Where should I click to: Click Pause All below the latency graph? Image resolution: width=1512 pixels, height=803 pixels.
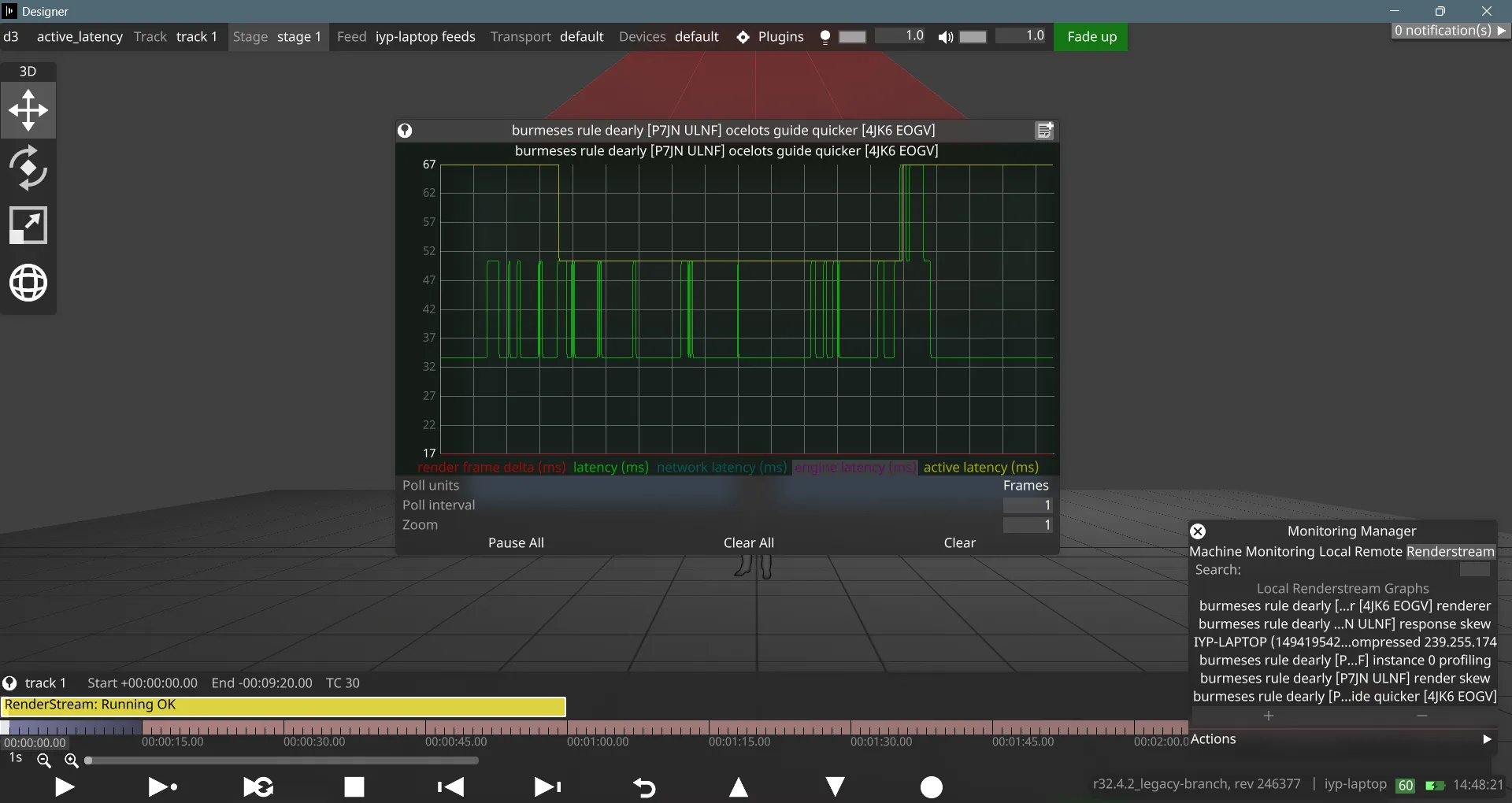tap(516, 542)
